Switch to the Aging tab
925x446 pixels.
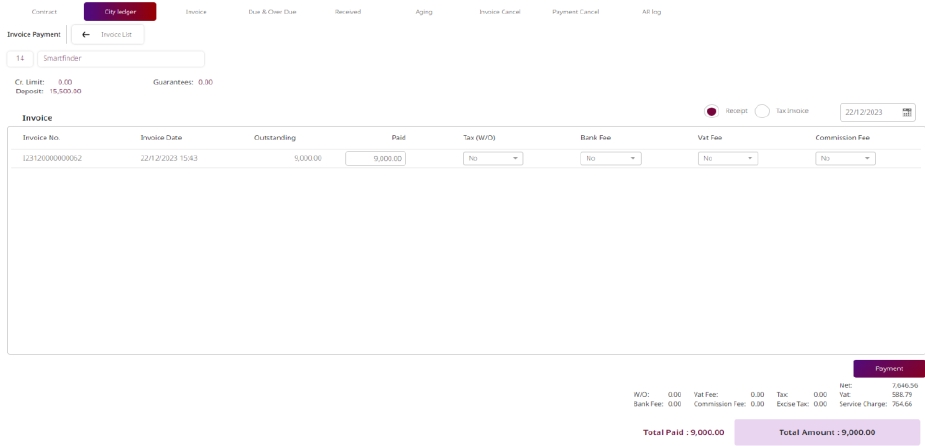424,12
